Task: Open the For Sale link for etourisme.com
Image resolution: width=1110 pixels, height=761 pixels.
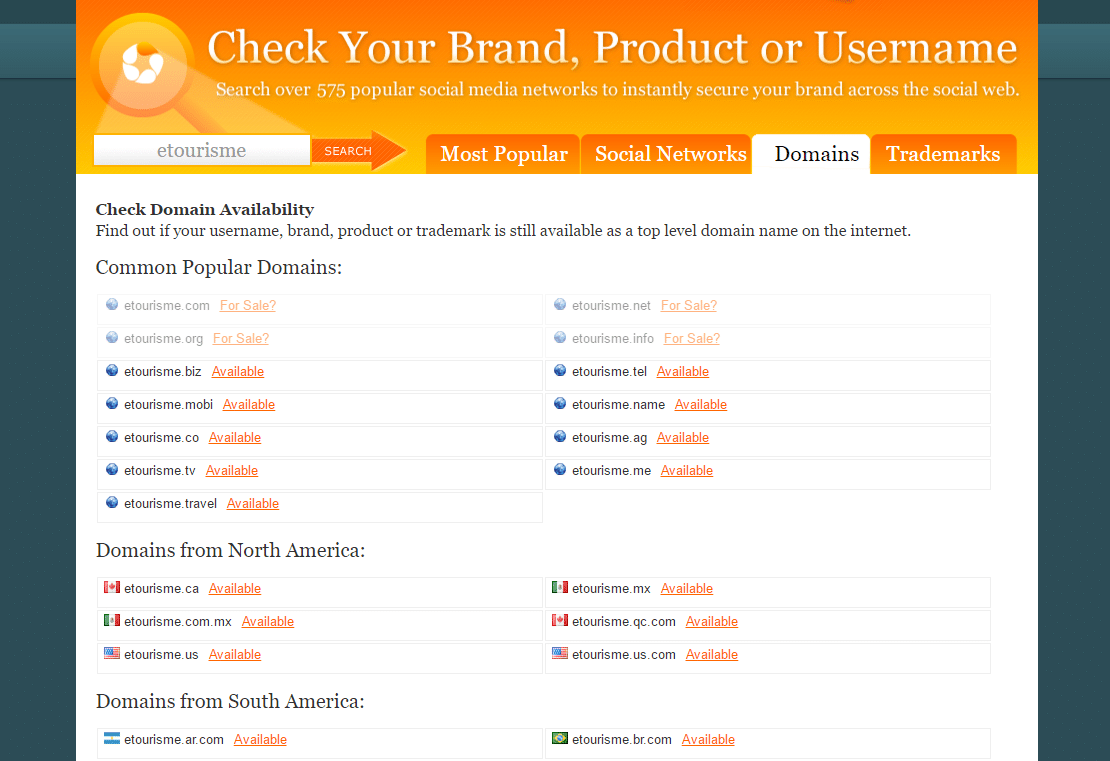Action: pyautogui.click(x=248, y=305)
